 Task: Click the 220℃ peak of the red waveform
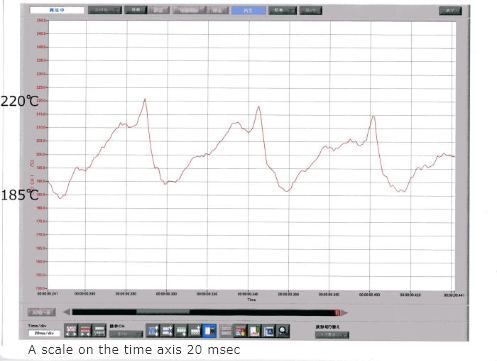[145, 99]
